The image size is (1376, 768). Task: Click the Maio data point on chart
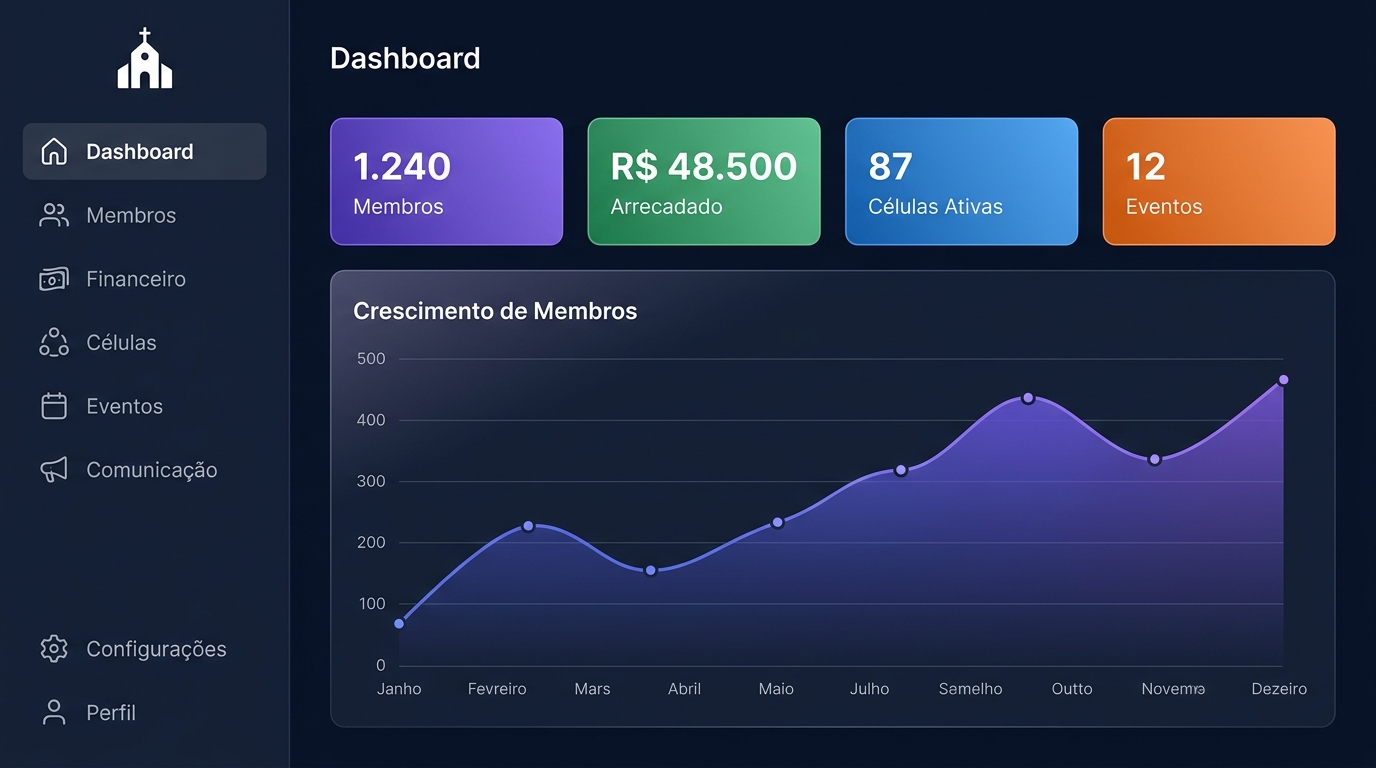coord(777,522)
